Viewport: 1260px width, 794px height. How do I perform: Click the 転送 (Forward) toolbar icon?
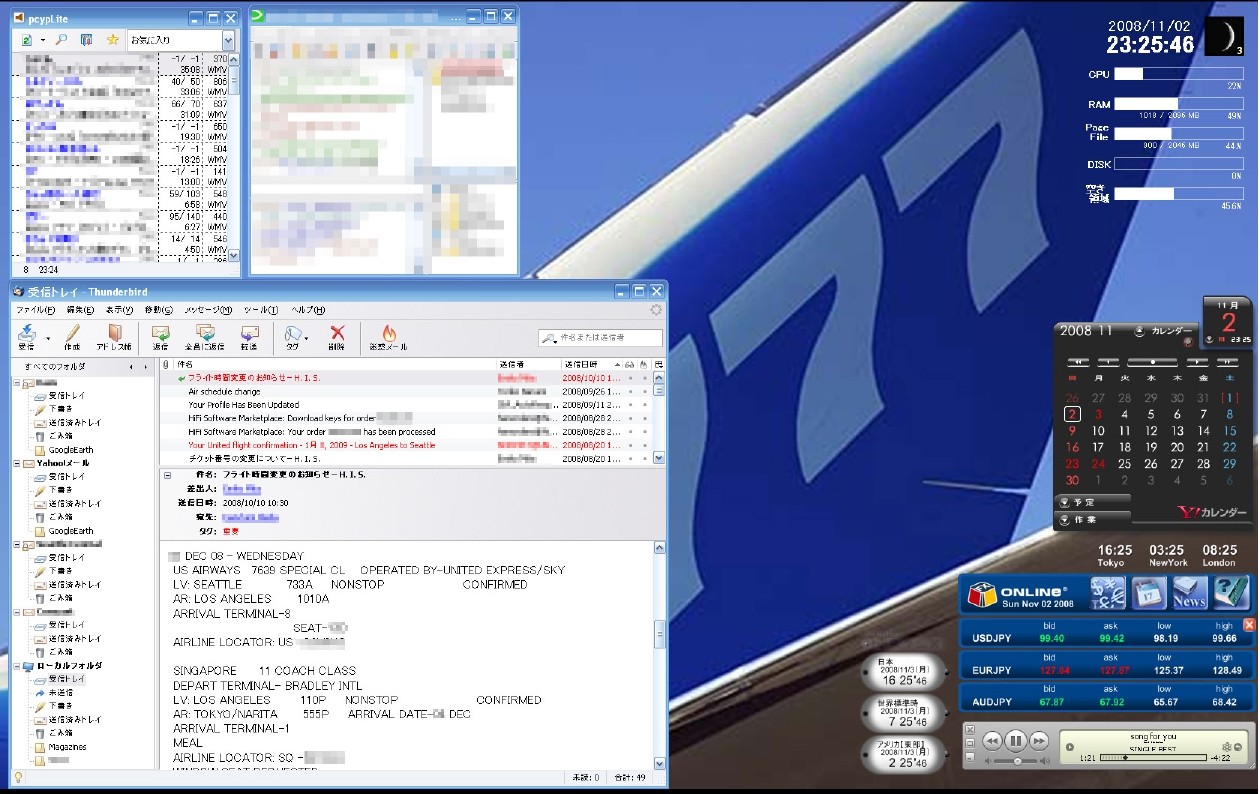249,334
